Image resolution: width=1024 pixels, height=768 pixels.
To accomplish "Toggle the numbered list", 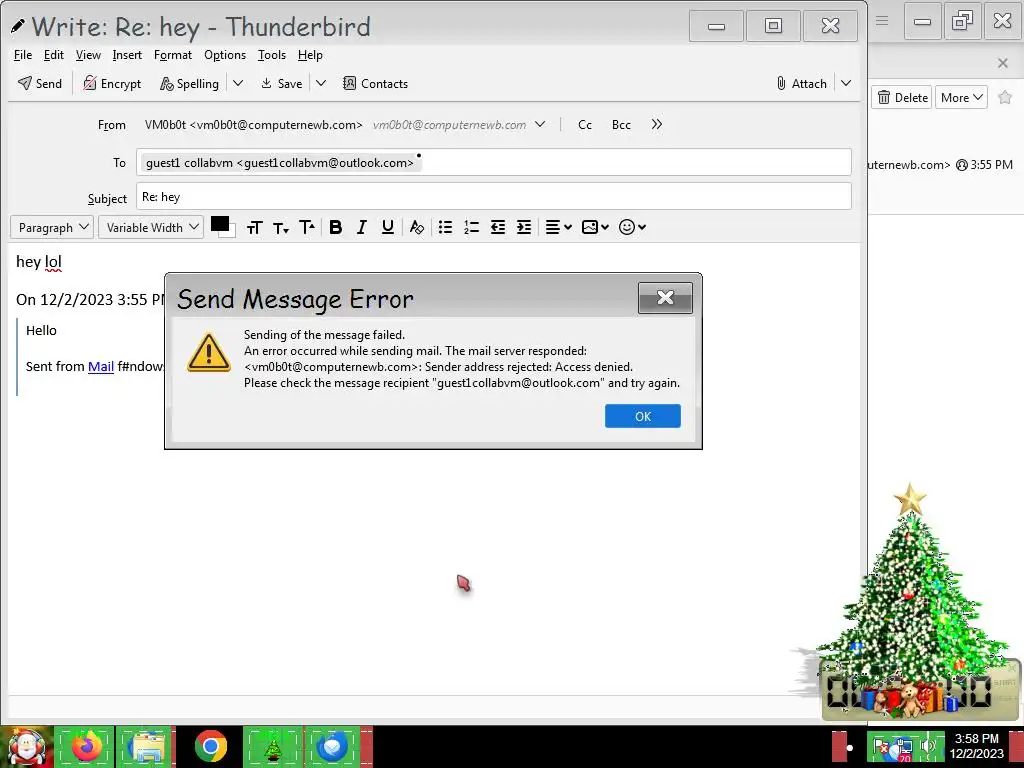I will point(472,227).
